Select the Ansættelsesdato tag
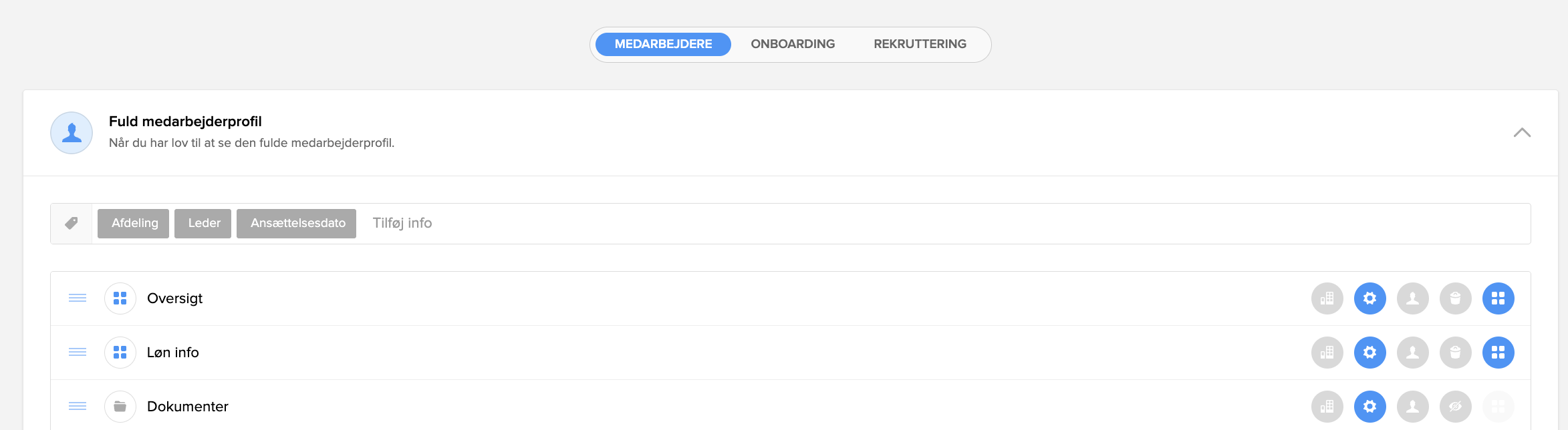 (x=297, y=224)
